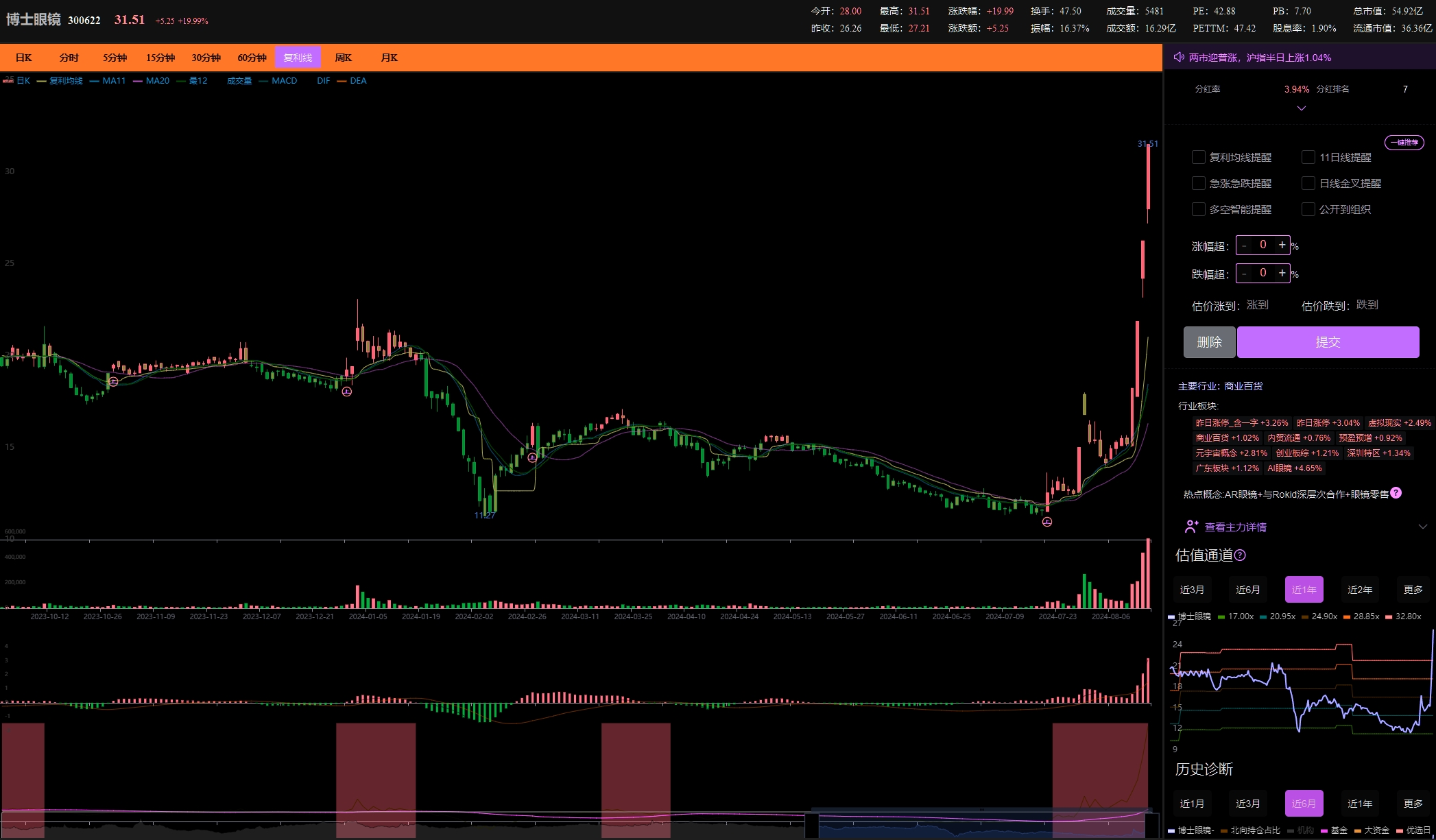Select 近2年 in valuation channel
The width and height of the screenshot is (1436, 840).
coord(1360,590)
